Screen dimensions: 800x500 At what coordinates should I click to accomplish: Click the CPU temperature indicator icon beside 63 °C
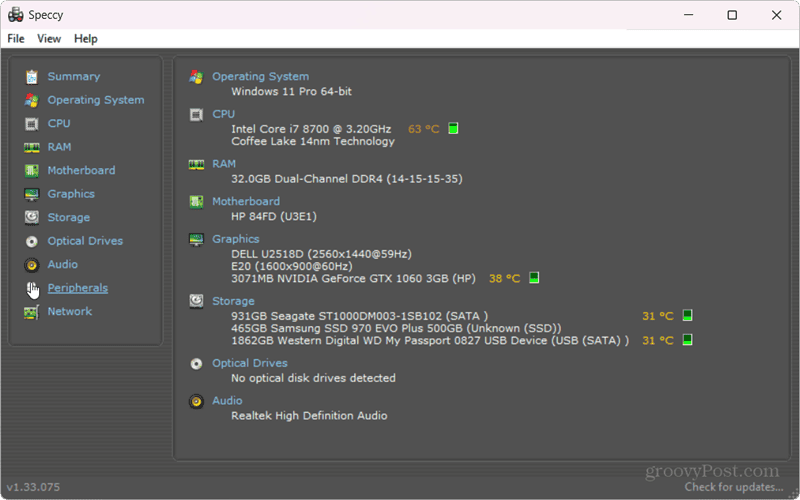(x=453, y=129)
